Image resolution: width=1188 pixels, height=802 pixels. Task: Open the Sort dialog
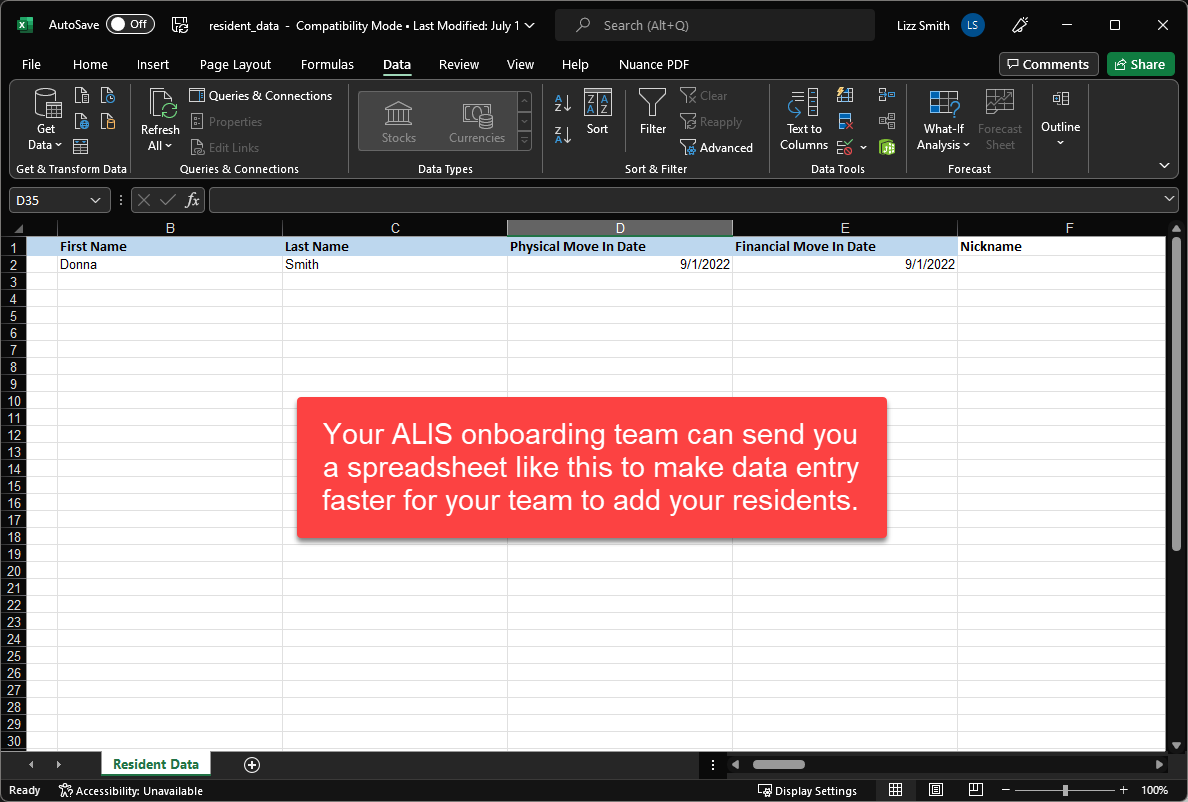click(x=597, y=112)
